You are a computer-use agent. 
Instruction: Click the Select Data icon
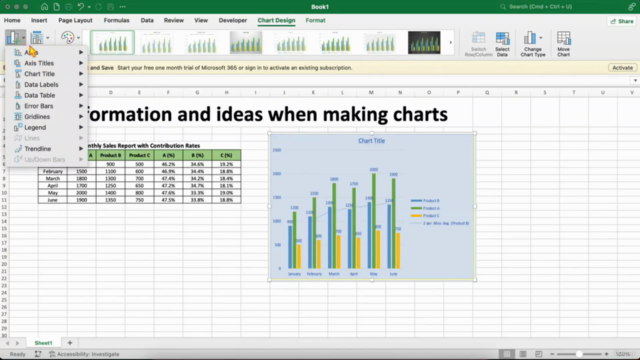(x=502, y=43)
